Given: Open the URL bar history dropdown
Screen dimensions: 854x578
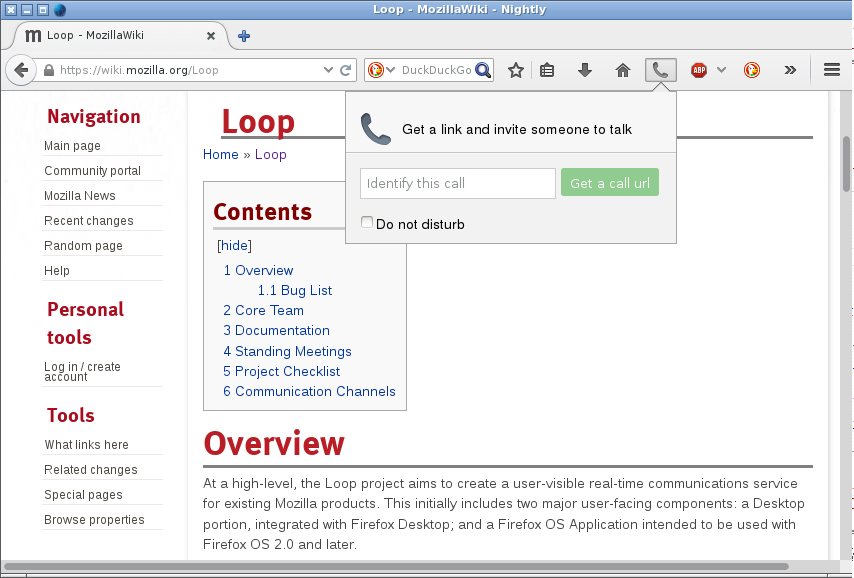Looking at the screenshot, I should point(328,70).
